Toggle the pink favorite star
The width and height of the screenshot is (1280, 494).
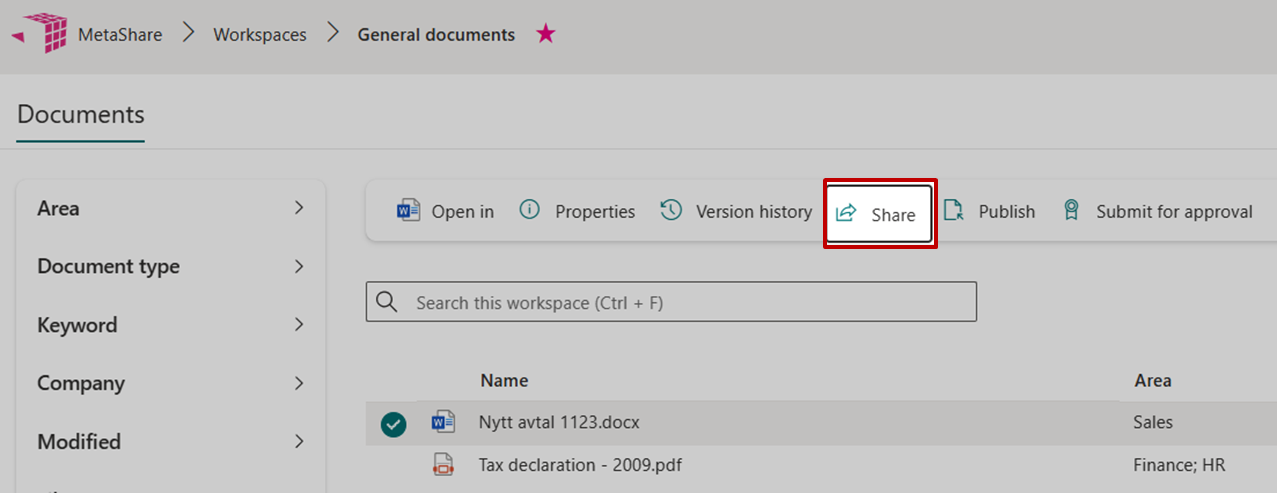point(545,34)
